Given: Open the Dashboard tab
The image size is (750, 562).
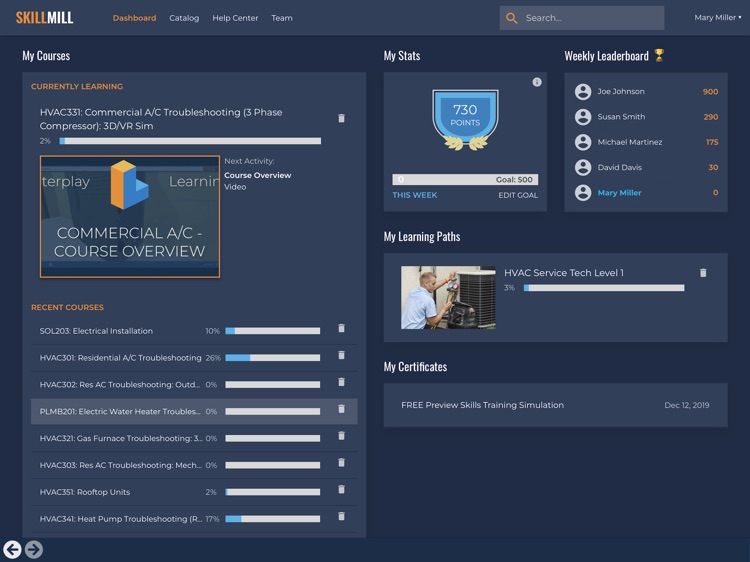Looking at the screenshot, I should point(134,18).
